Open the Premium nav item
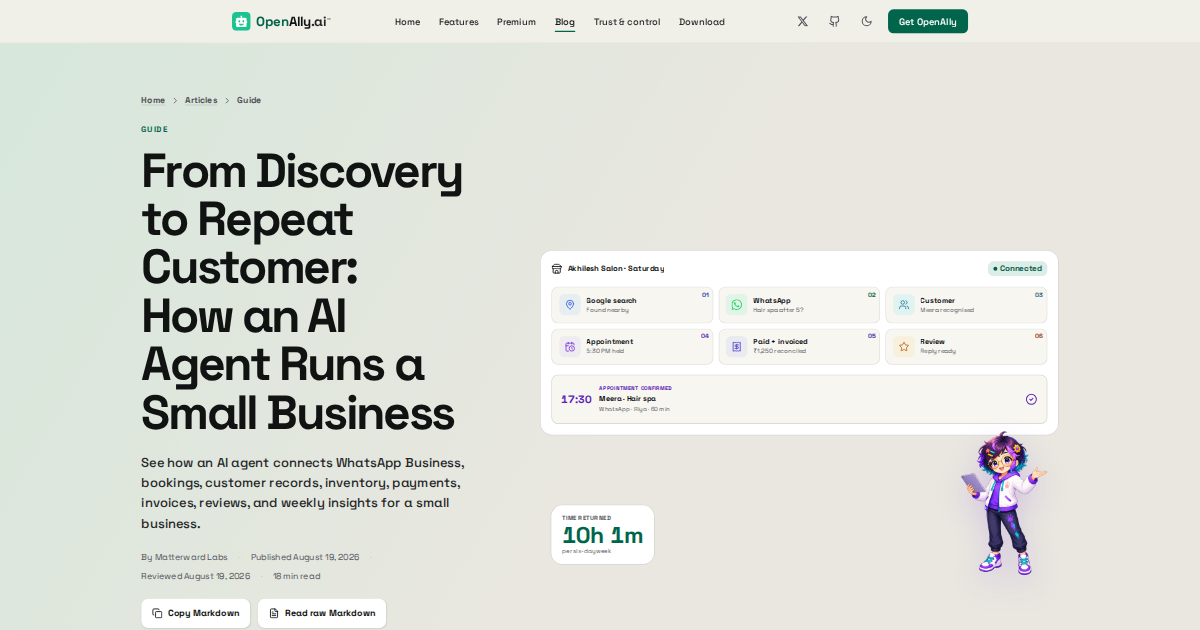 pos(516,22)
